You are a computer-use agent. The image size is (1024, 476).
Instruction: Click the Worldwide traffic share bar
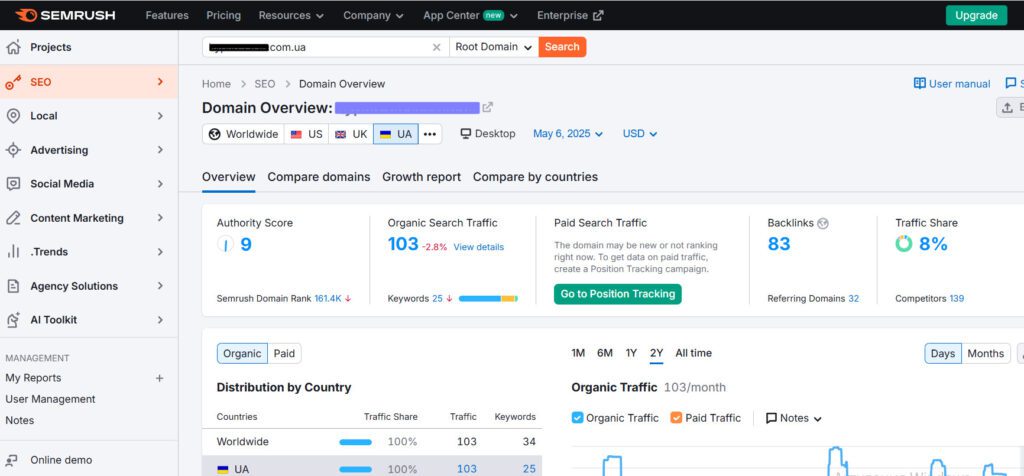click(355, 442)
